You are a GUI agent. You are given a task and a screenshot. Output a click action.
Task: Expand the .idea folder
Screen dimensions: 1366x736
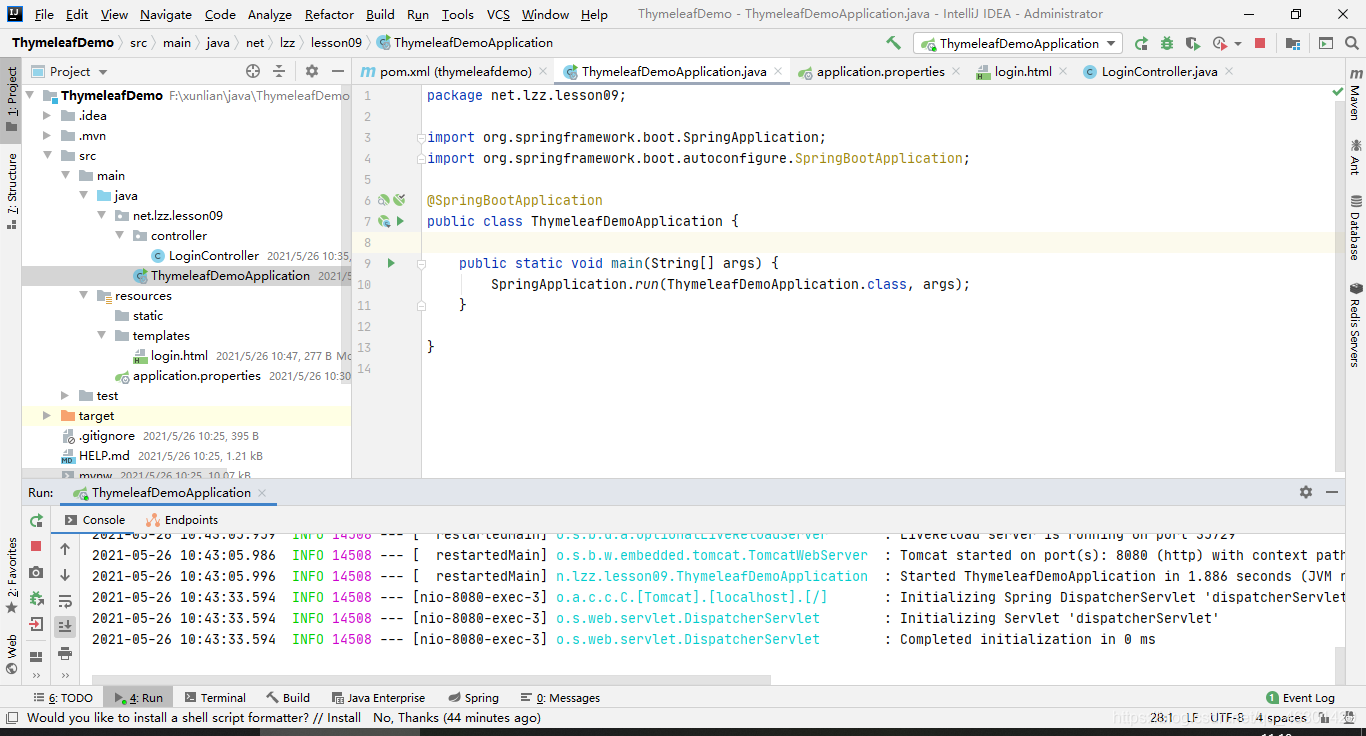(x=47, y=116)
